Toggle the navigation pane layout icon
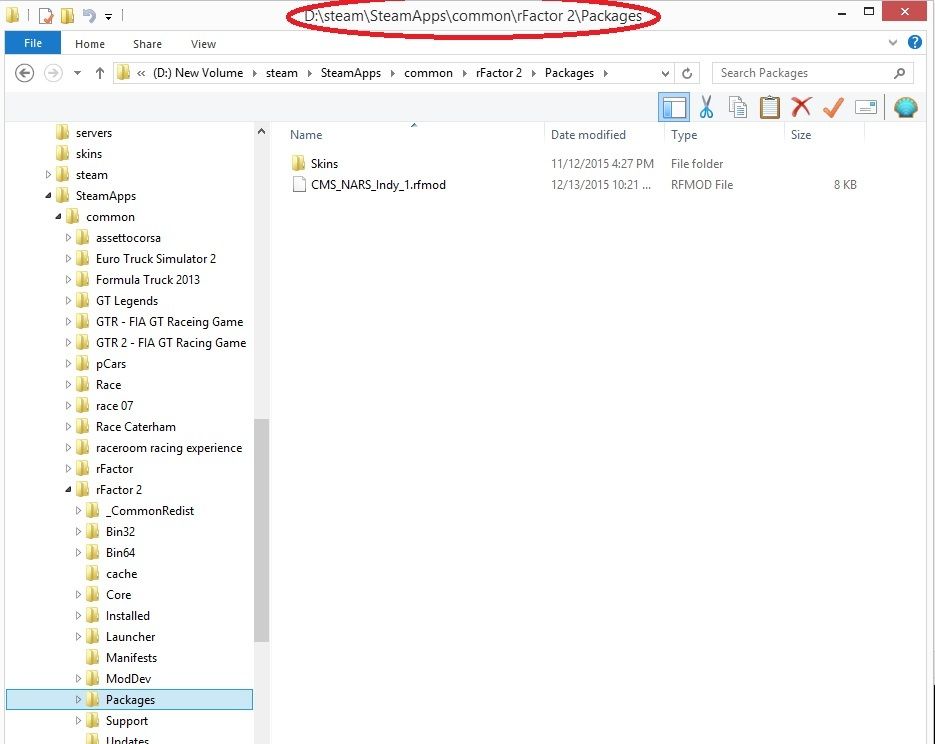 click(x=674, y=107)
